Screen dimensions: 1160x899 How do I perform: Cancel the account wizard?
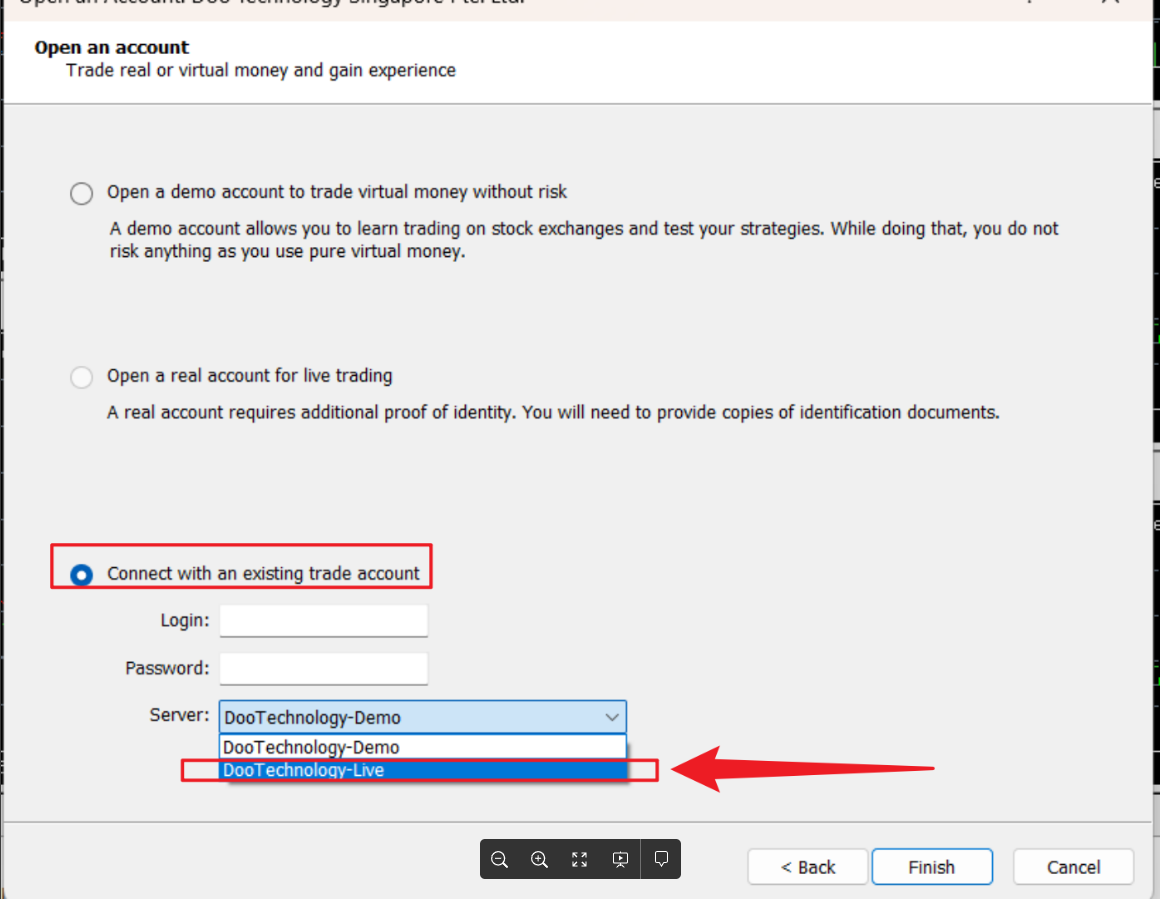click(1073, 866)
